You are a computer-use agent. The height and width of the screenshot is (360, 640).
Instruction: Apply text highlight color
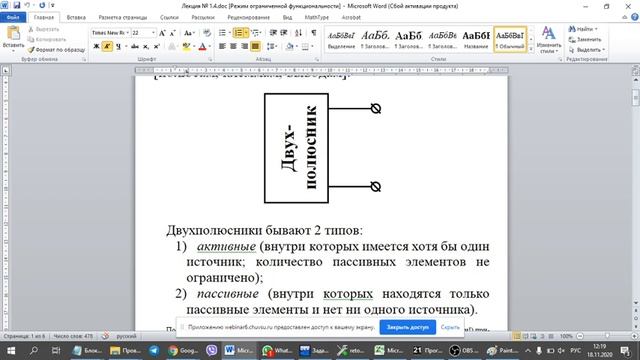(186, 47)
